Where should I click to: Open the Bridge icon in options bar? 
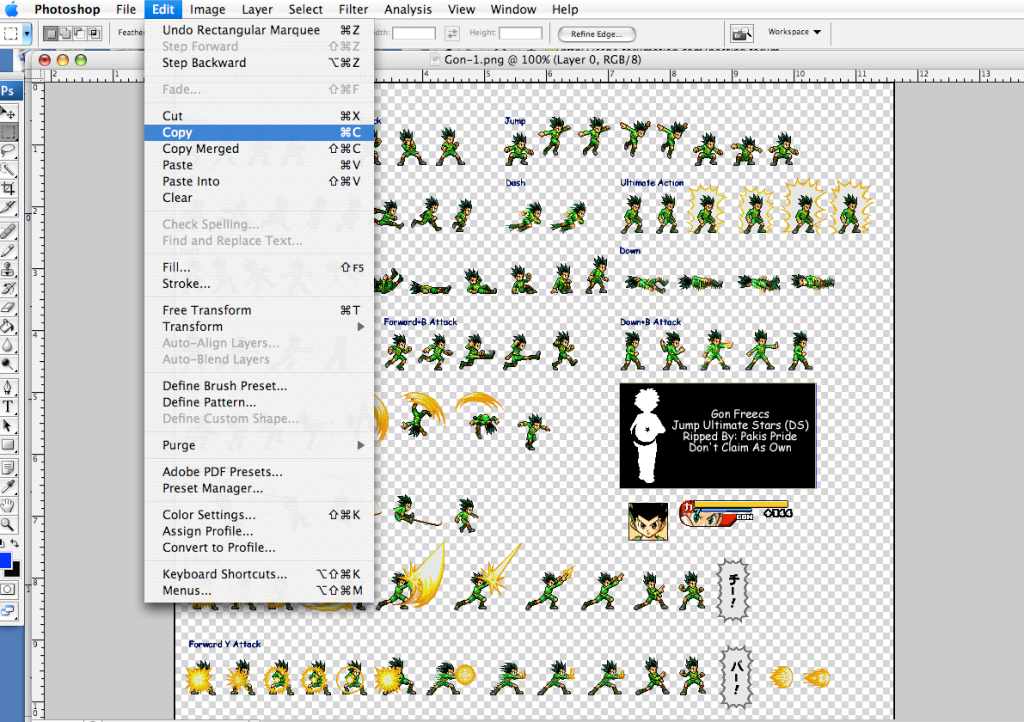click(742, 33)
